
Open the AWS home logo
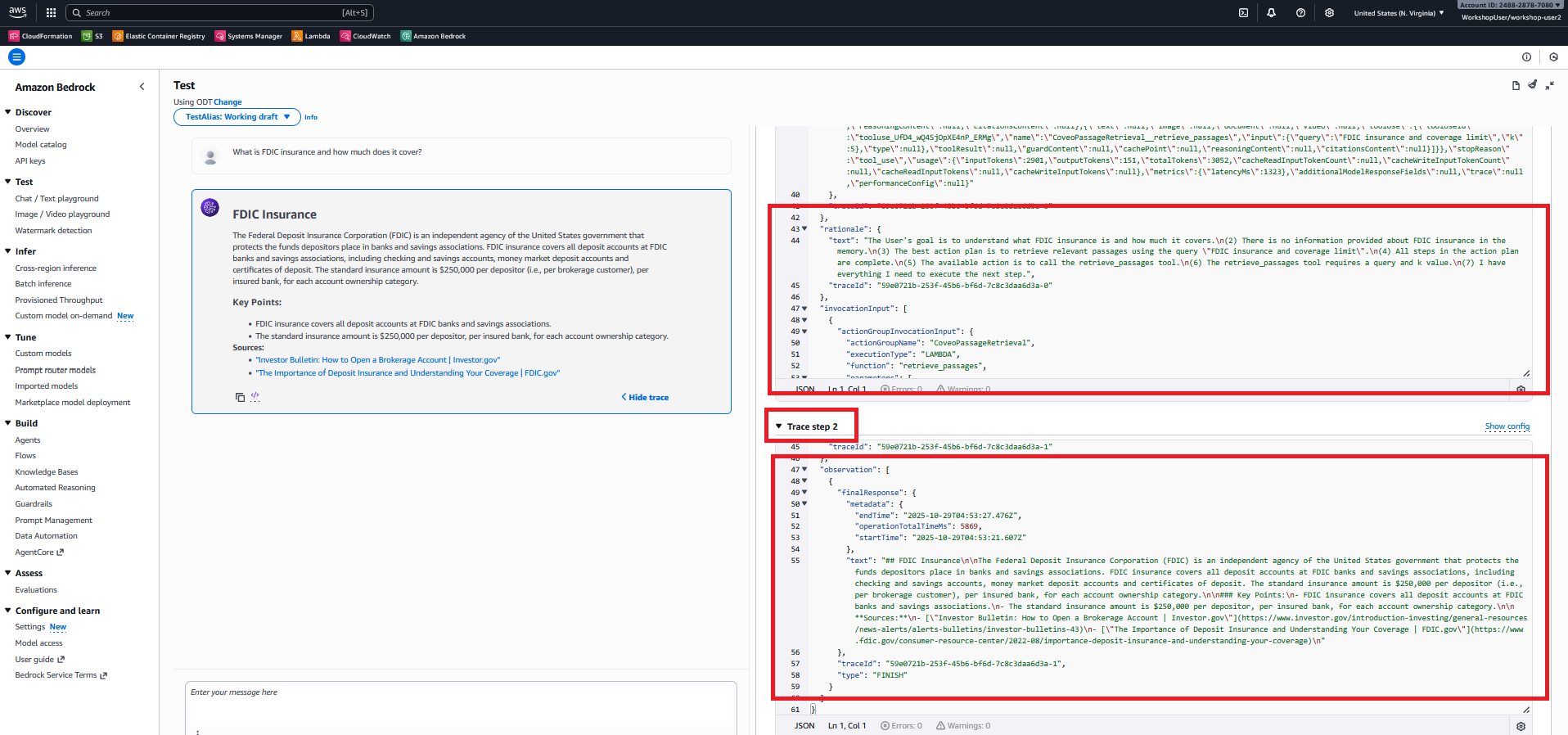[x=17, y=12]
